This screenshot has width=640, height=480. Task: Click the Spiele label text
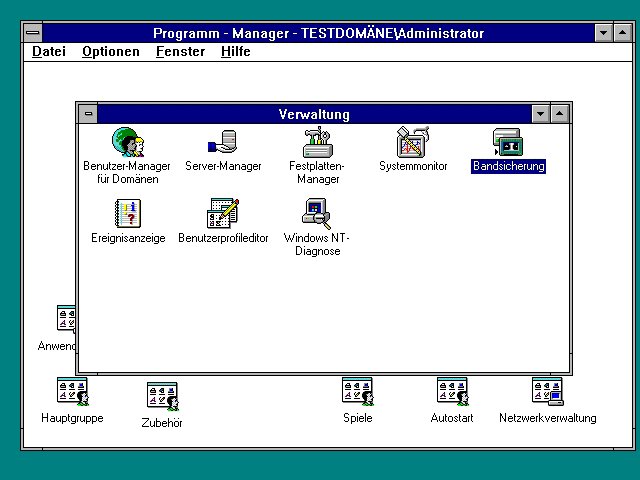tap(358, 418)
